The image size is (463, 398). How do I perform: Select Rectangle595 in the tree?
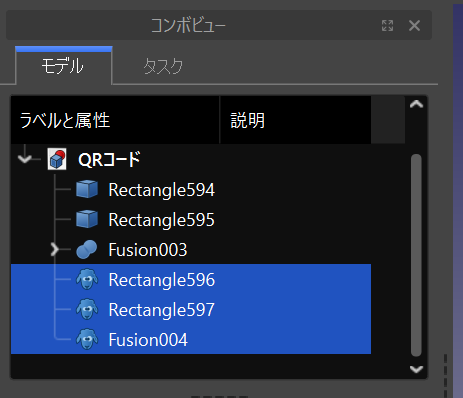(162, 220)
